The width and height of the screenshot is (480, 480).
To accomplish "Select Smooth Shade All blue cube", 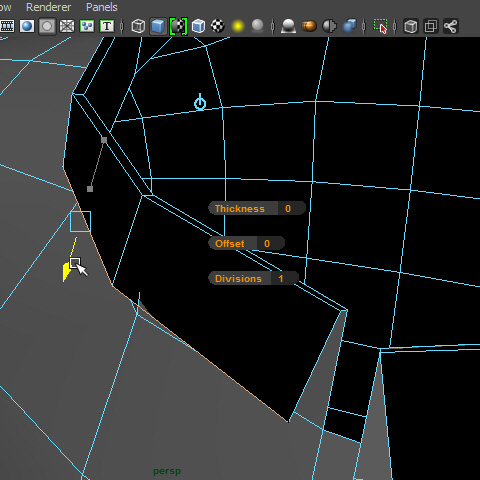I will 158,26.
